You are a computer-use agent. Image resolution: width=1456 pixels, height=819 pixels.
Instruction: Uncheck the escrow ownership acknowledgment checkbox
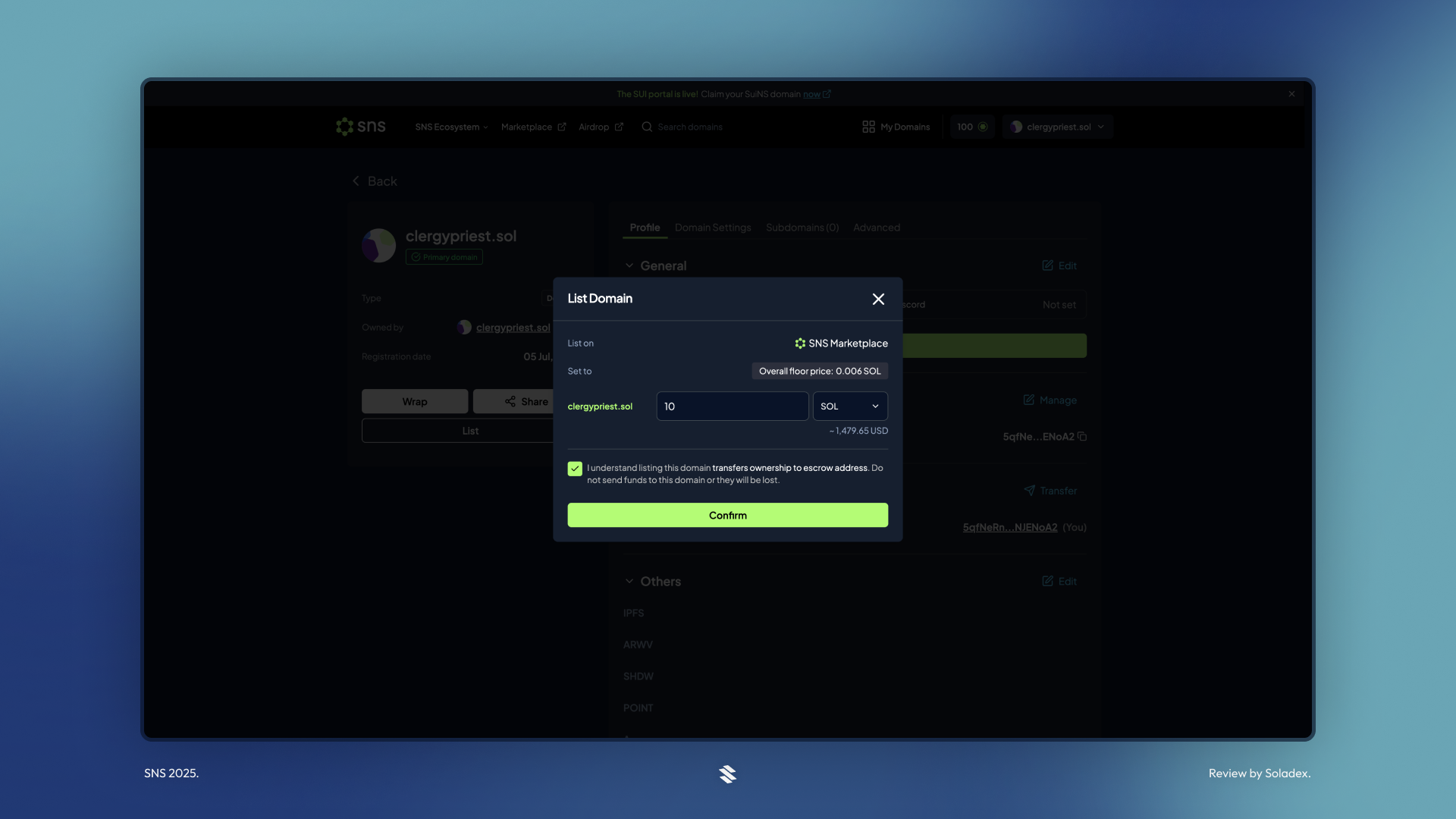point(575,469)
